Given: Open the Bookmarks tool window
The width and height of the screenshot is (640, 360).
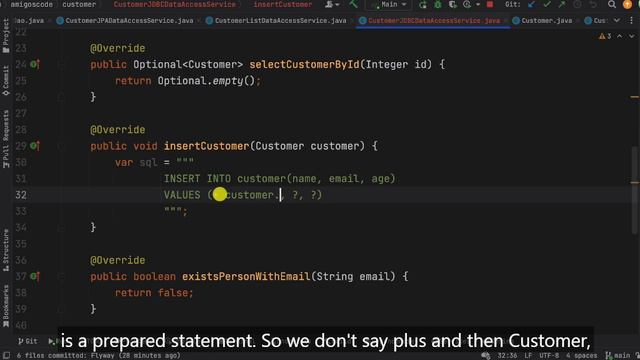Looking at the screenshot, I should tap(6, 306).
